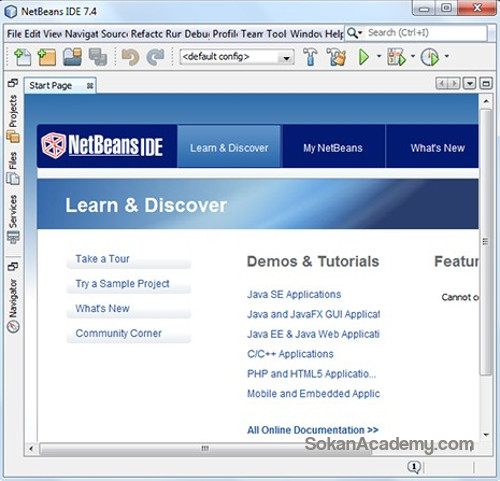Run project with the green play icon
The height and width of the screenshot is (481, 500).
click(x=364, y=57)
